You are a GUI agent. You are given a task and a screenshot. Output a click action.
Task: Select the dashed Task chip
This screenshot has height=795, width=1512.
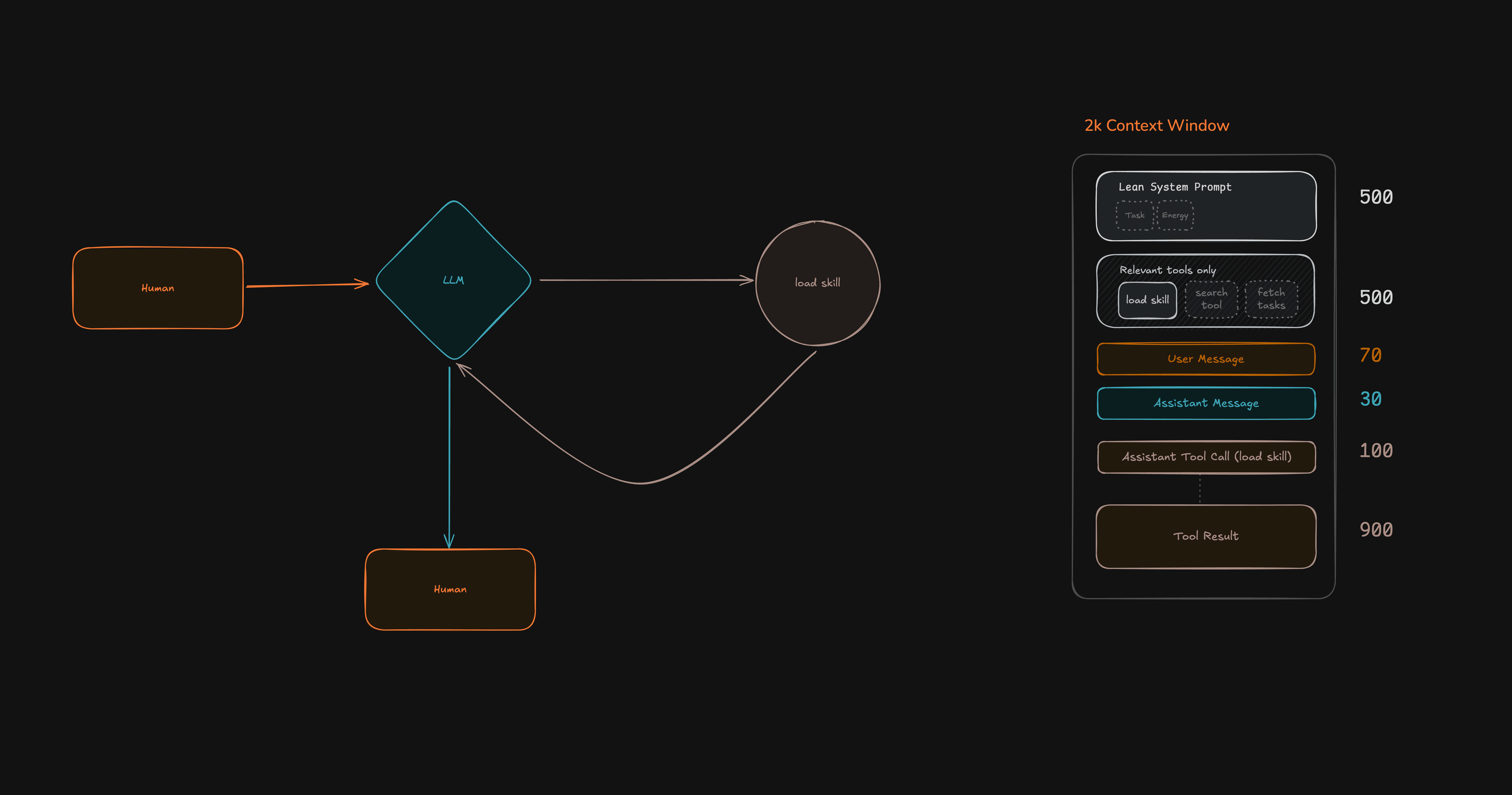click(1134, 215)
